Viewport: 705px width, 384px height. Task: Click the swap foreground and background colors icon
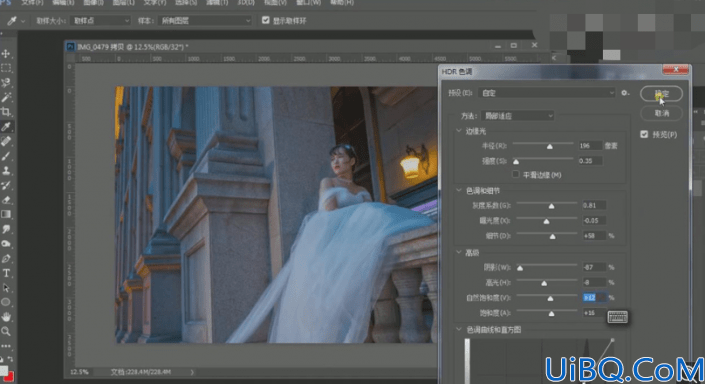(x=10, y=359)
